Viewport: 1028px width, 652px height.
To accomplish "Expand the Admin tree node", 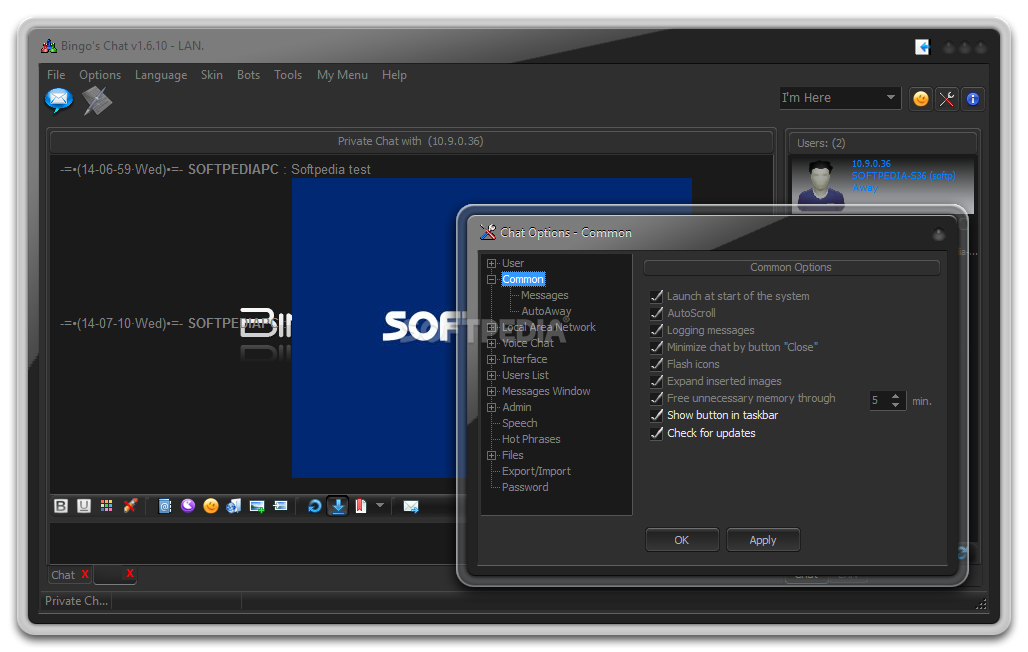I will tap(492, 407).
